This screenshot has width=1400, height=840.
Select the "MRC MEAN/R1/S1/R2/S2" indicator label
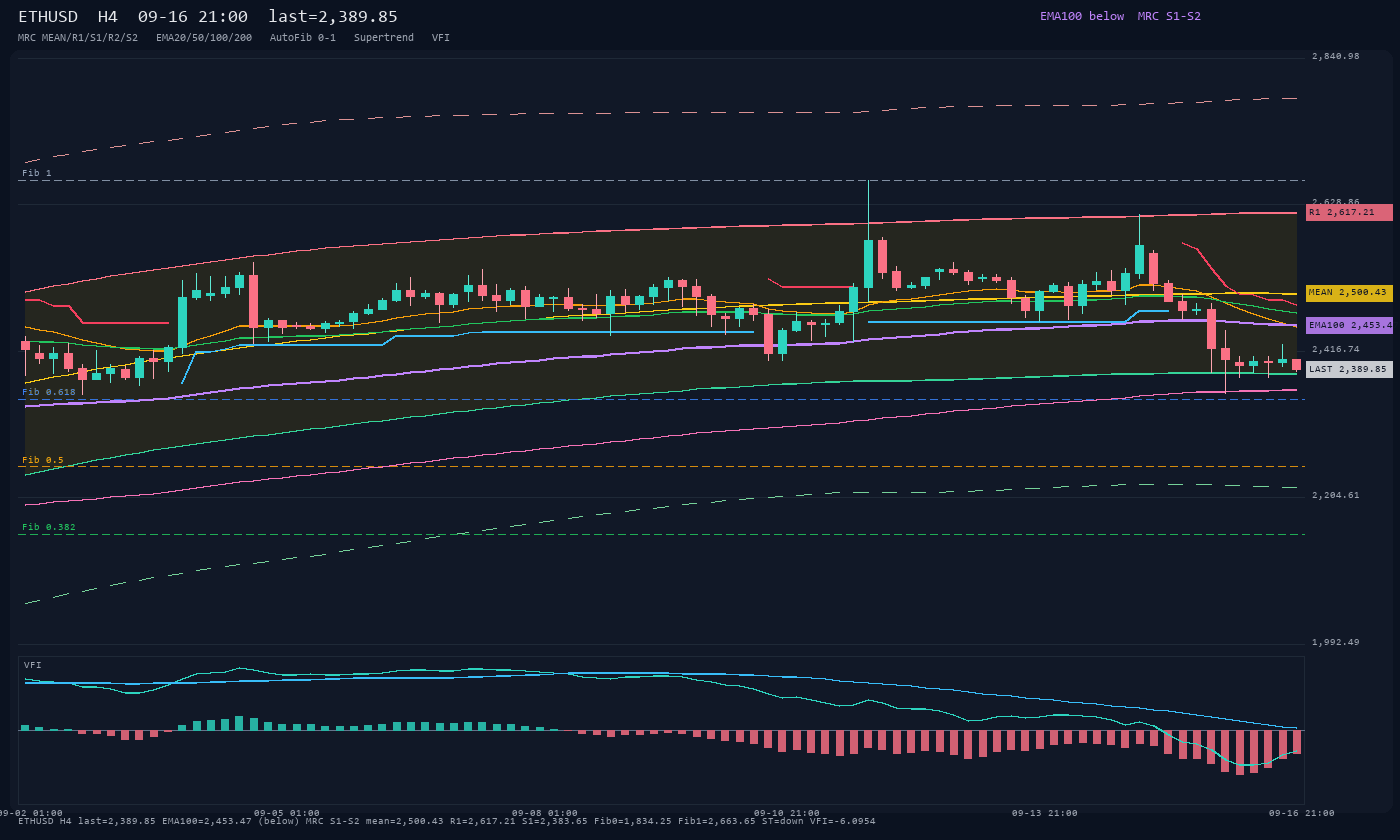(x=78, y=38)
